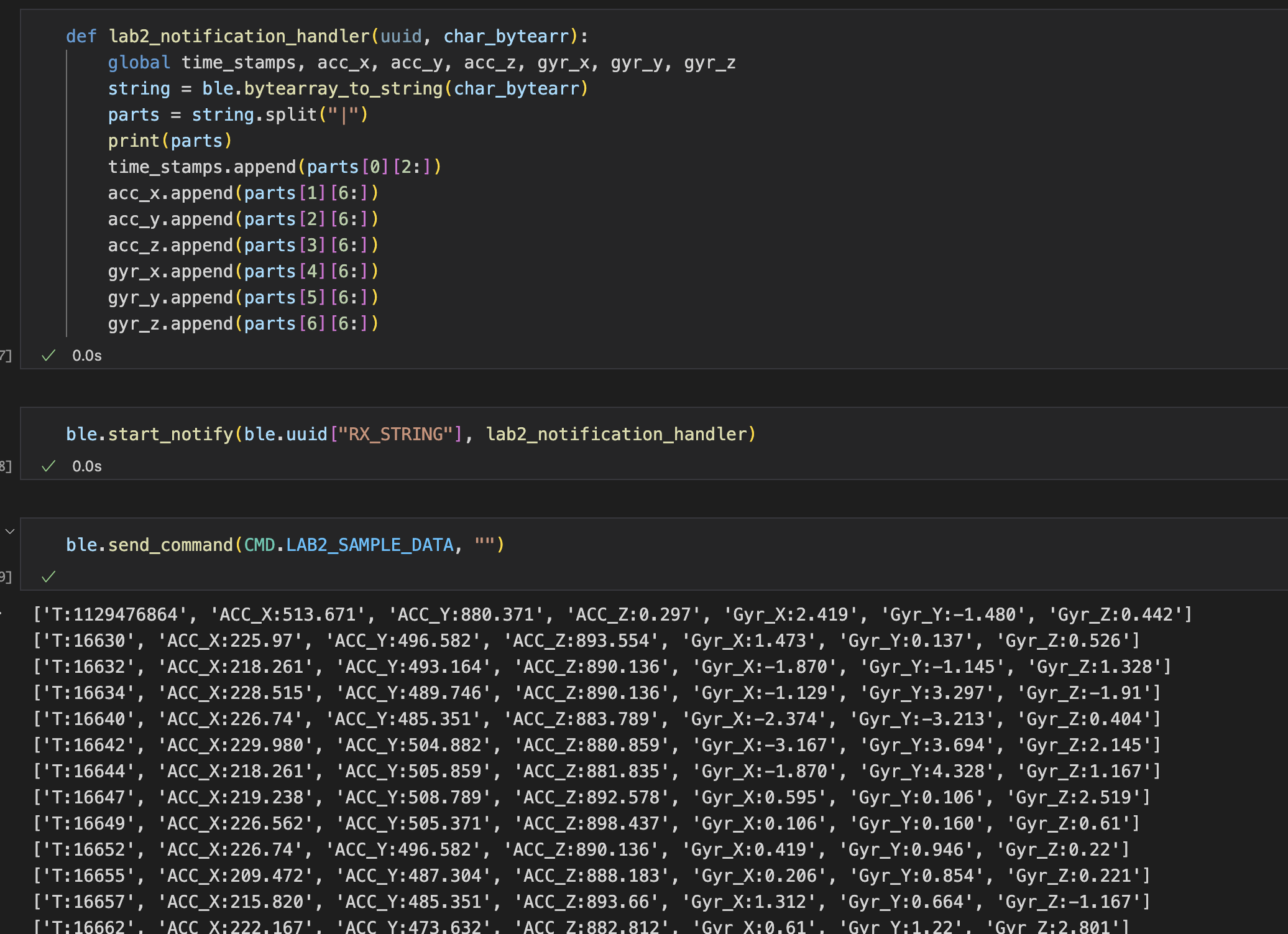The height and width of the screenshot is (934, 1288).
Task: Click the time_stamps.append line
Action: [275, 167]
